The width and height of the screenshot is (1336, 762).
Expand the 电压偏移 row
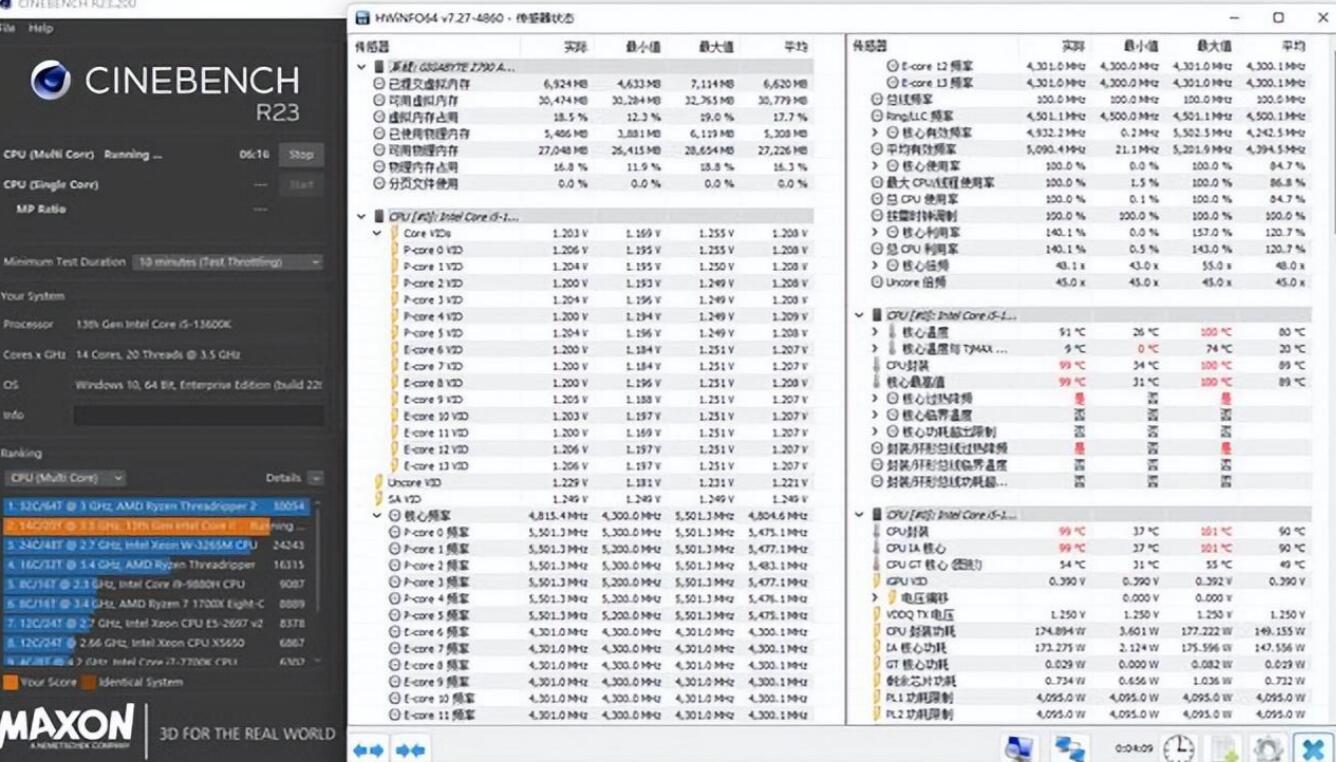[x=875, y=598]
